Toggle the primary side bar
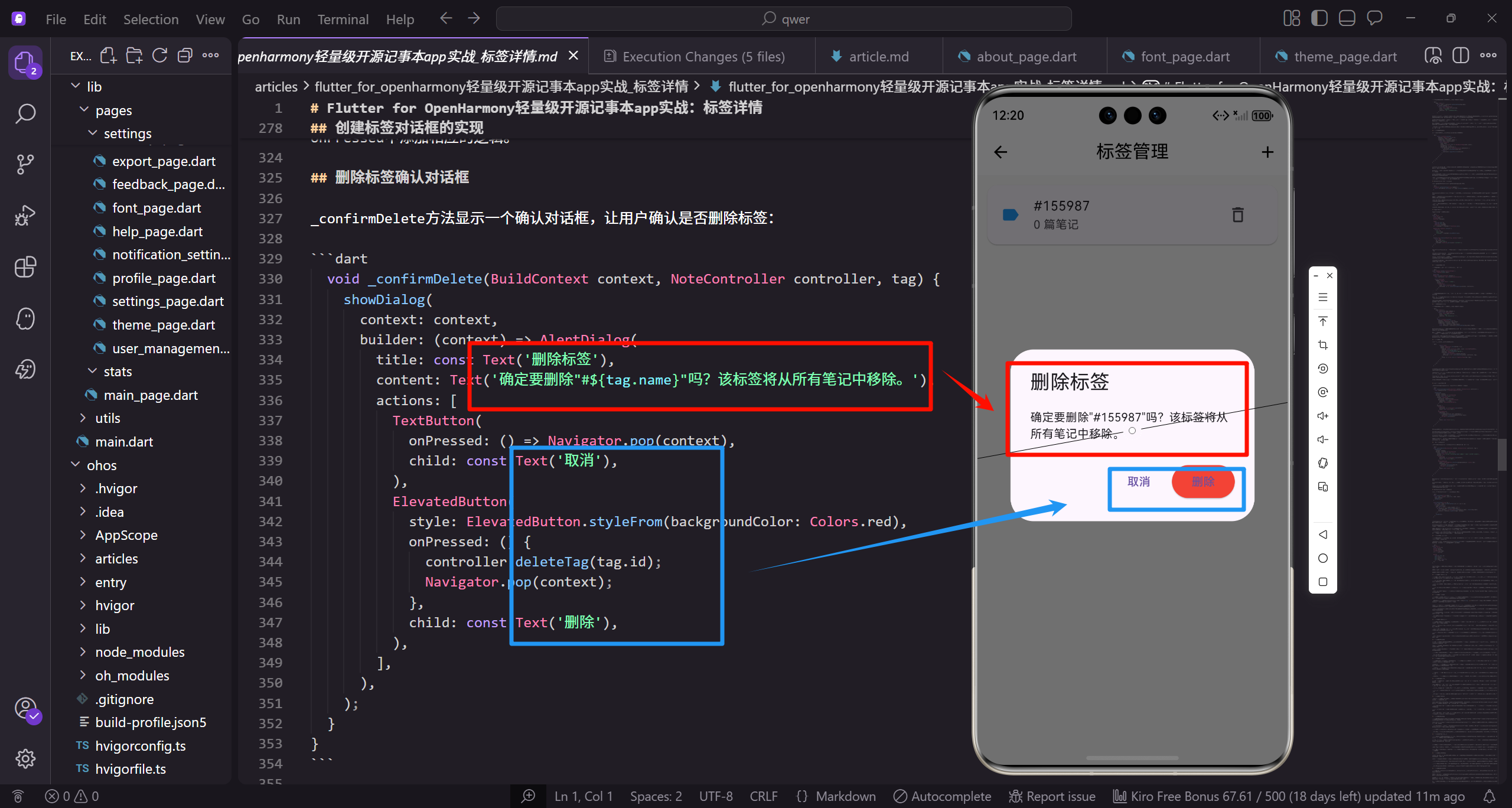Image resolution: width=1512 pixels, height=808 pixels. 1319,19
